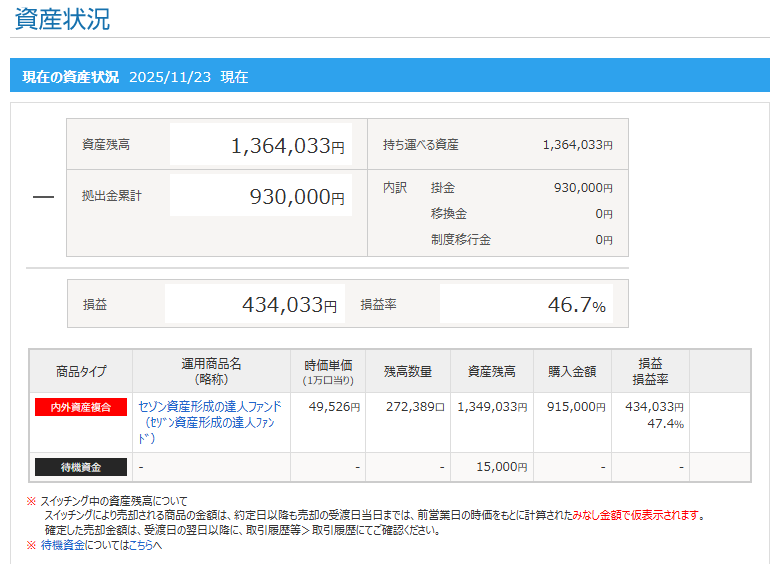Click the 持ち運べる資産 label

click(x=421, y=145)
